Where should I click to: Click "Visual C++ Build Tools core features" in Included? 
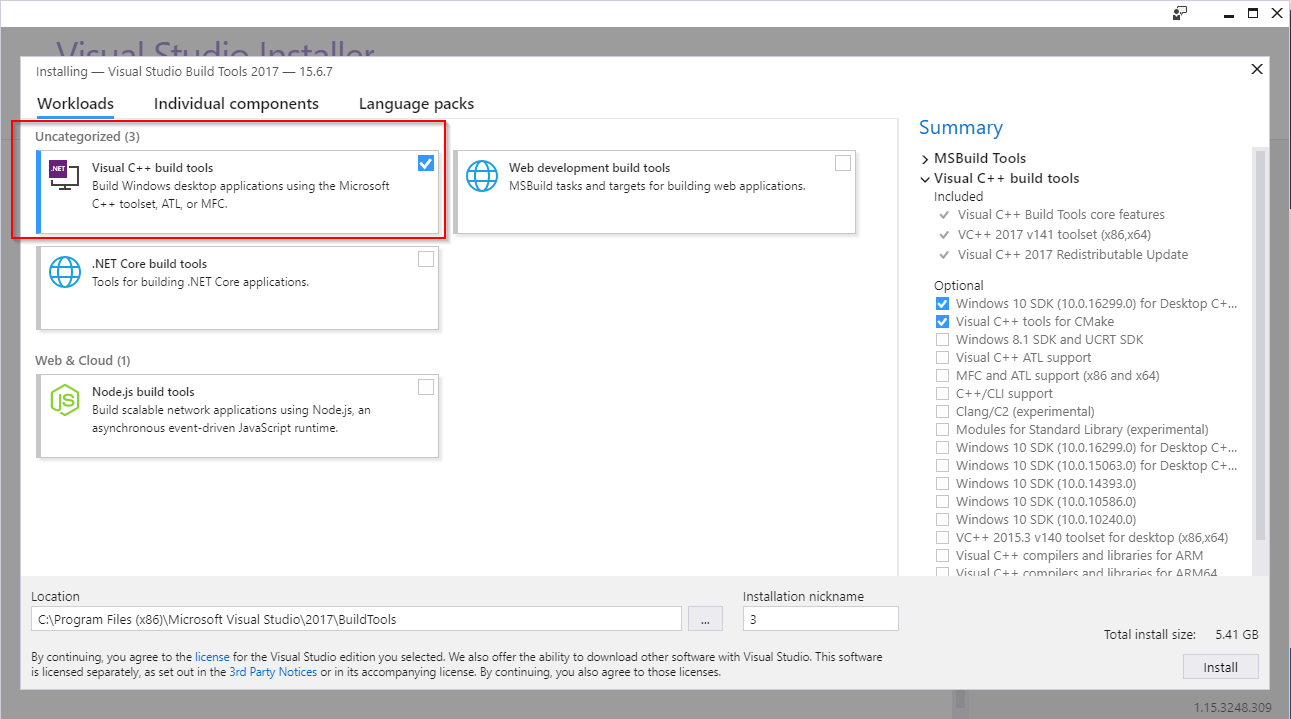(x=1061, y=214)
